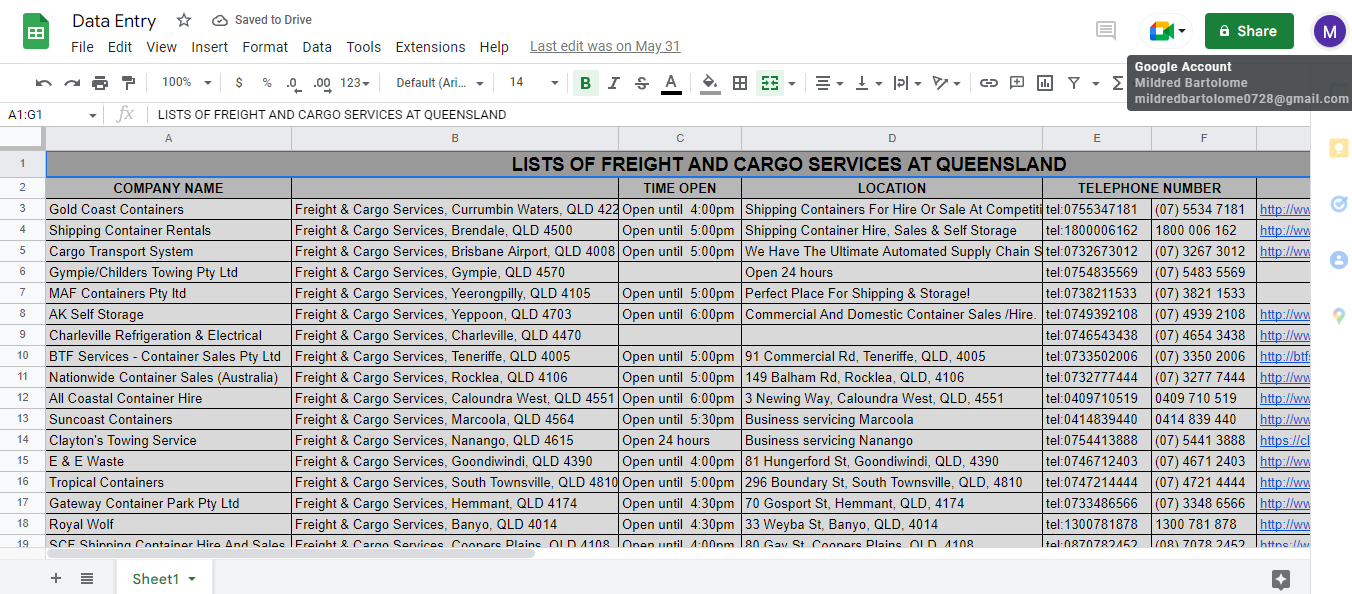Open the Extensions menu
Viewport: 1352px width, 594px height.
tap(430, 47)
